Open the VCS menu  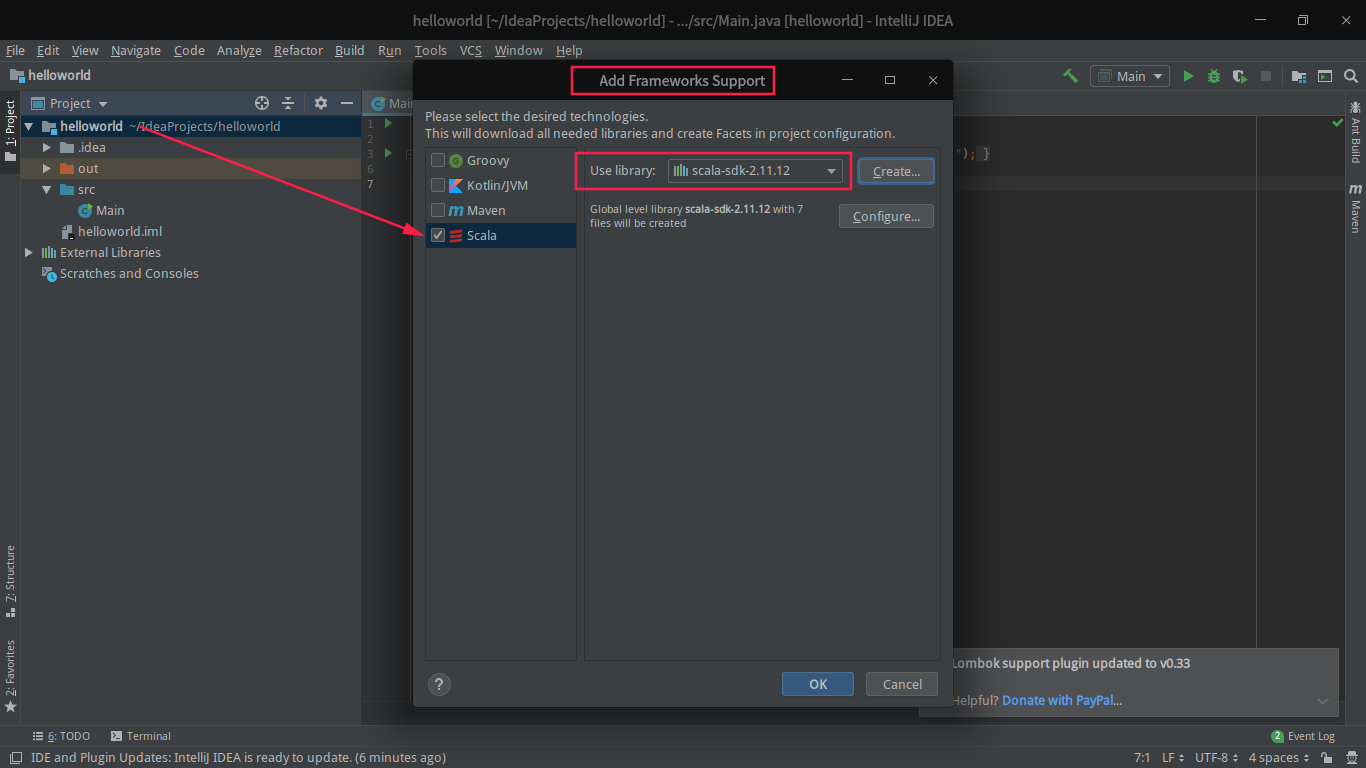471,50
